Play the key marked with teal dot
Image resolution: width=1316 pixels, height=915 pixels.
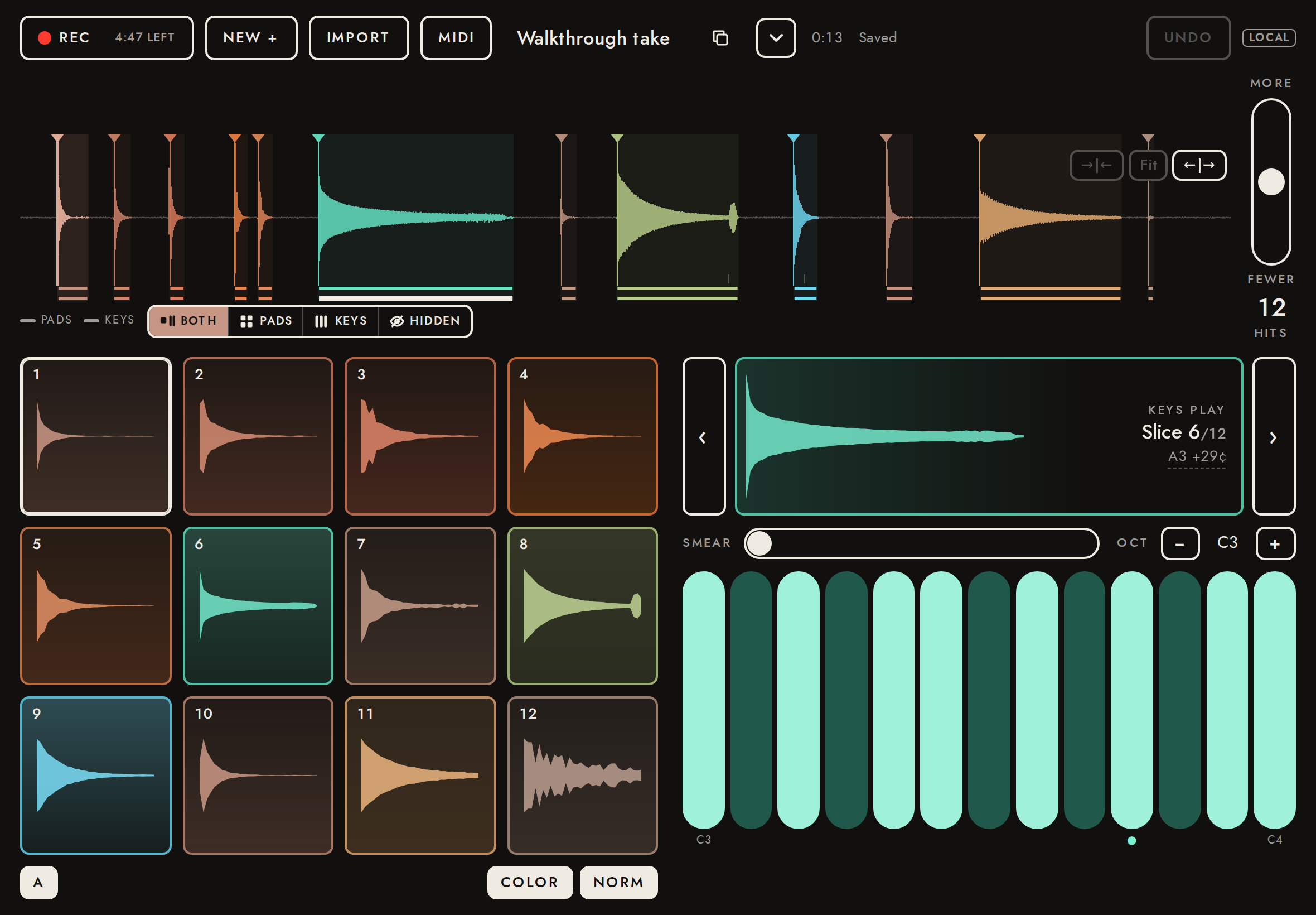[x=1132, y=700]
